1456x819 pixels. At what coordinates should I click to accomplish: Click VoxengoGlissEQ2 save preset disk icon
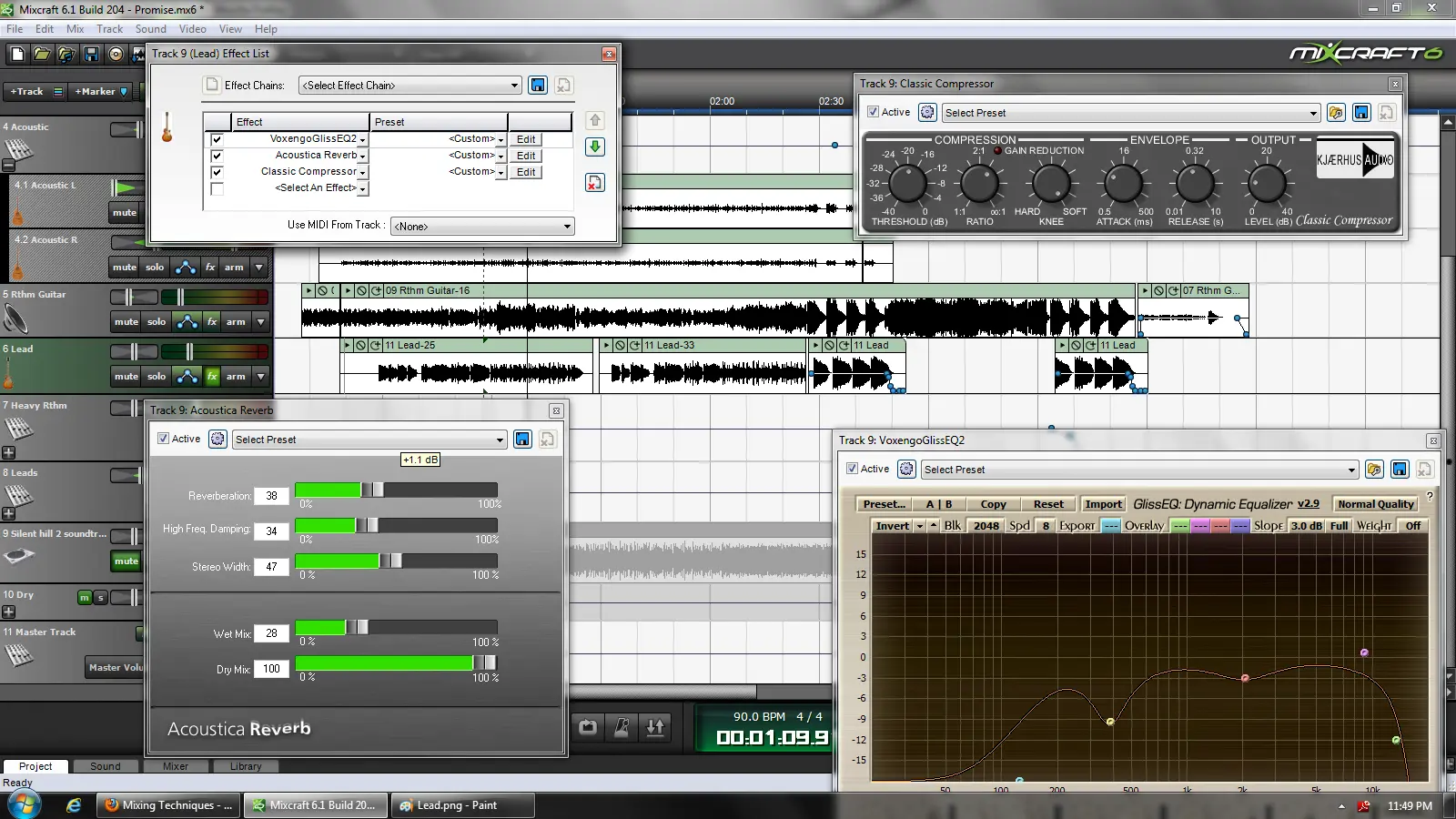(1400, 469)
